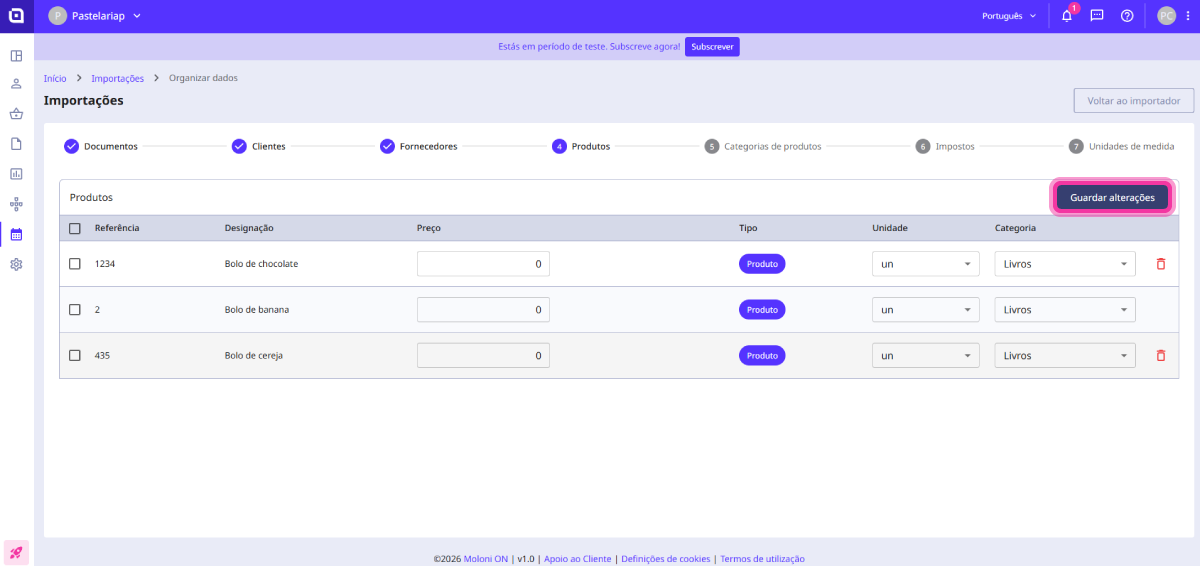Open the chat messages icon

tap(1097, 16)
